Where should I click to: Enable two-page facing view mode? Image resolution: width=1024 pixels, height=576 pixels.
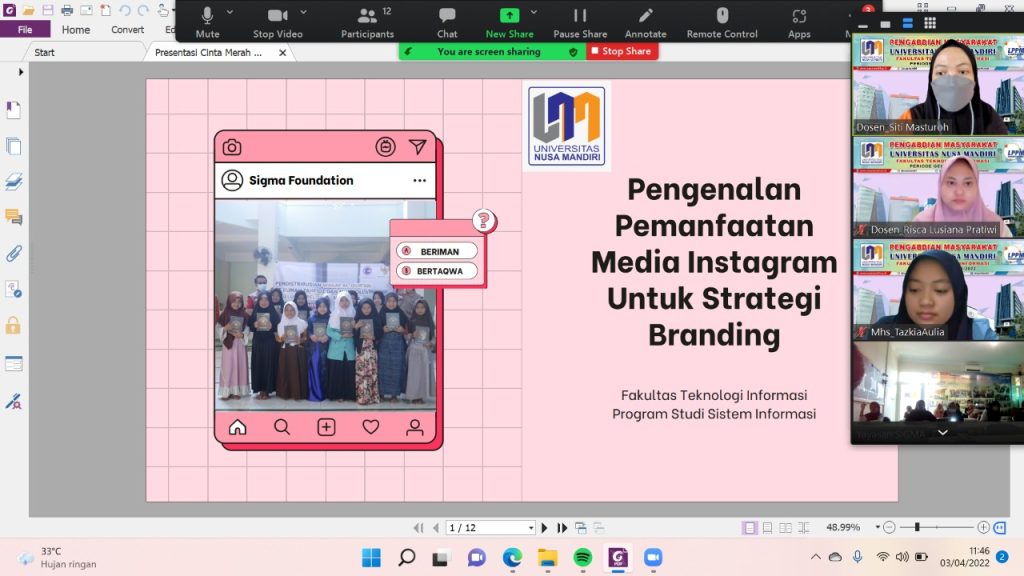tap(786, 528)
